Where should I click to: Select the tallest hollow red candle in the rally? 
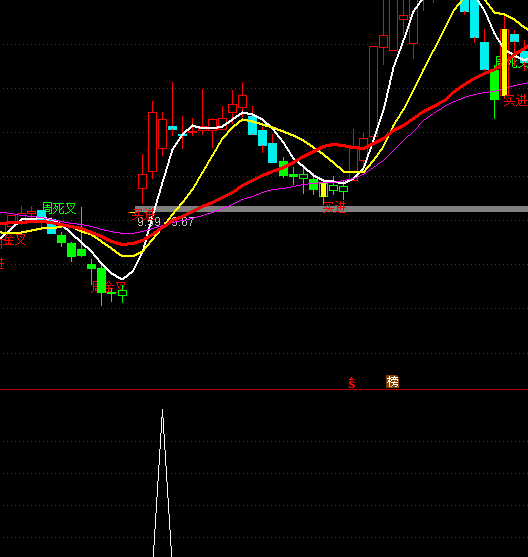coord(373,91)
